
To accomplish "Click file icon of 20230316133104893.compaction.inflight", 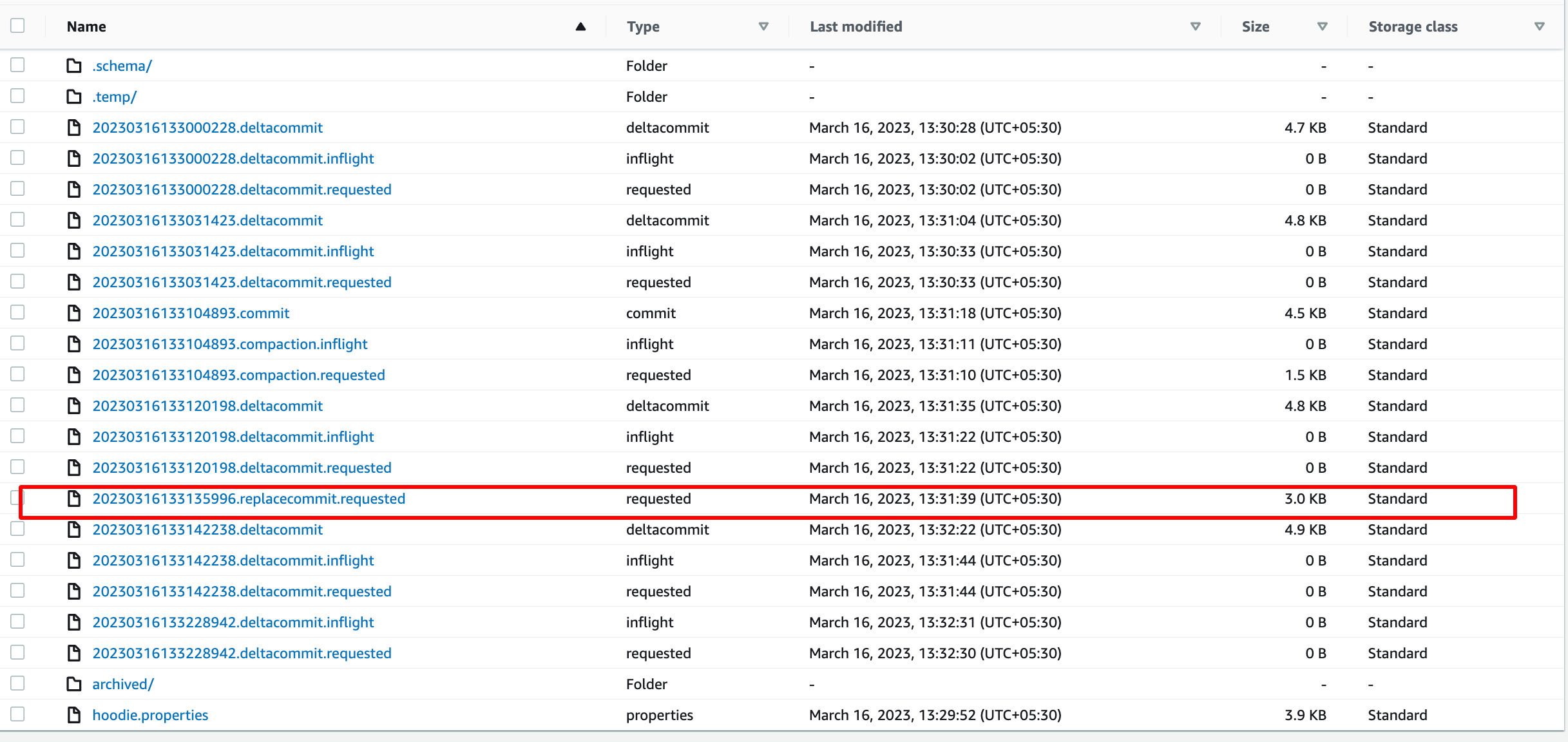I will pos(74,344).
